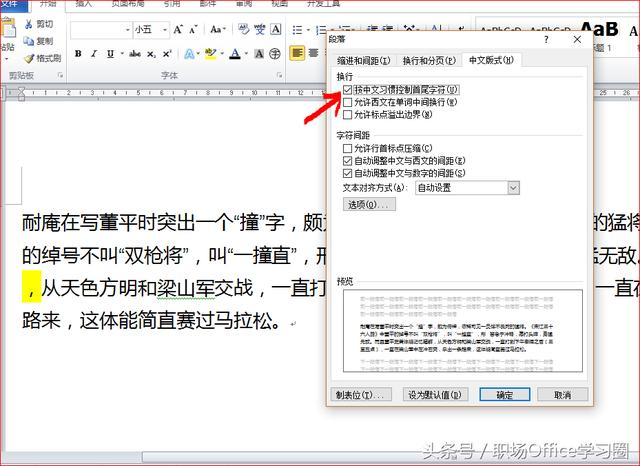The height and width of the screenshot is (466, 640).
Task: Click the grow font icon
Action: click(x=178, y=29)
